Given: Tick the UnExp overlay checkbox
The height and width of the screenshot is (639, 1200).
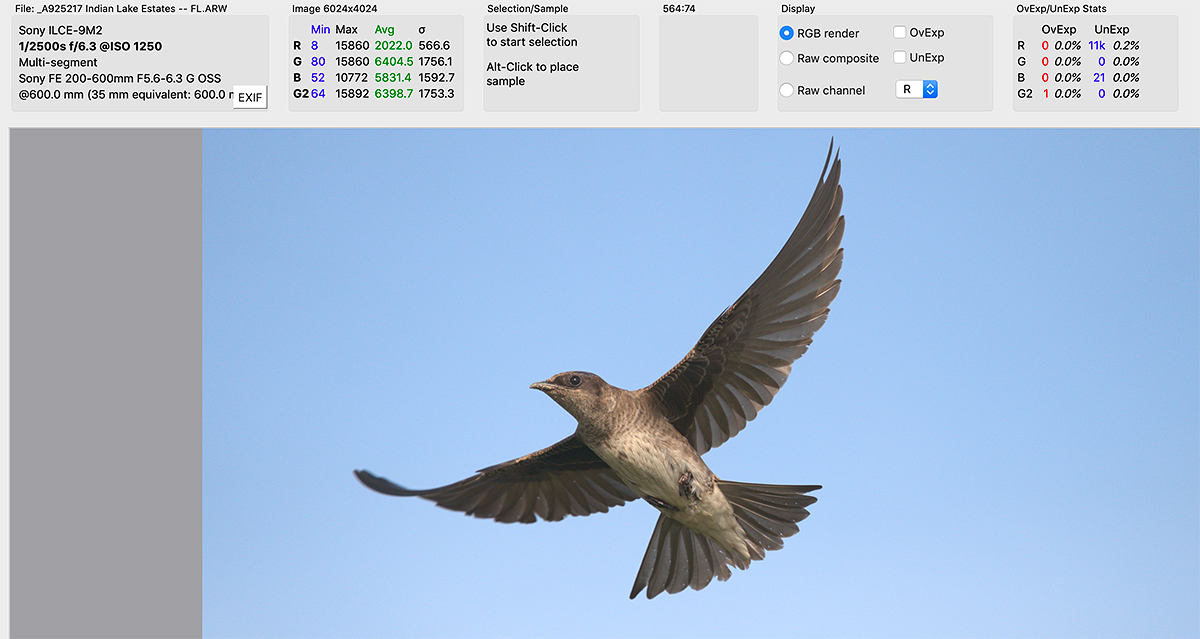Looking at the screenshot, I should [900, 57].
